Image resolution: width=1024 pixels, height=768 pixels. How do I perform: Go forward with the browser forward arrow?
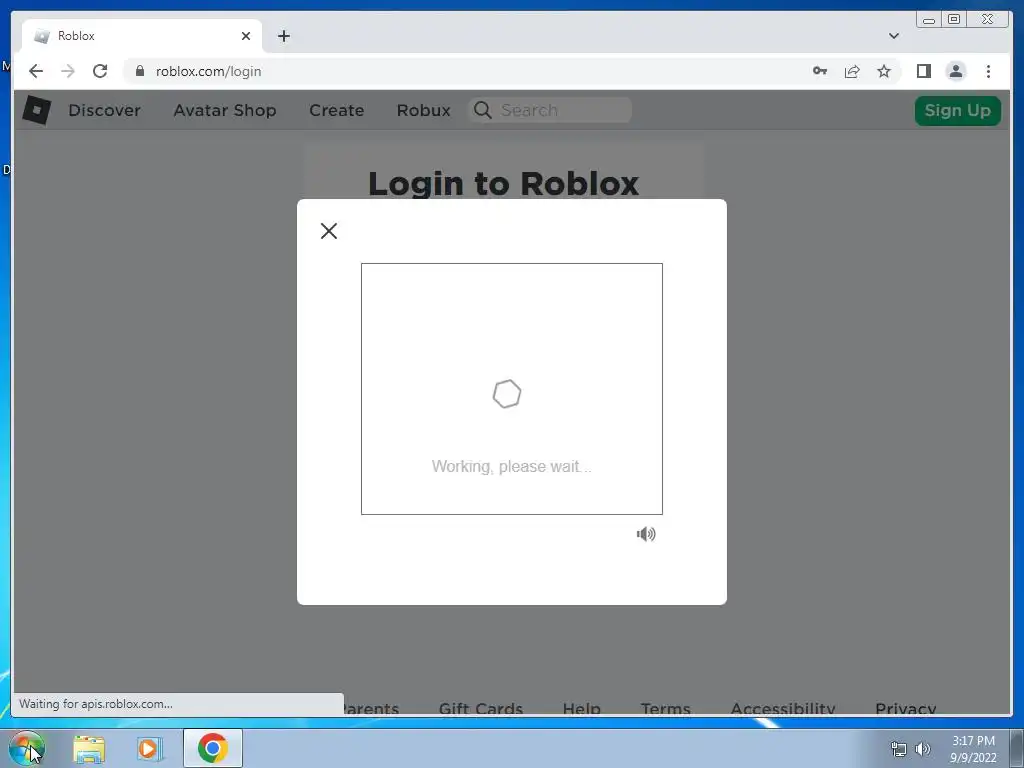click(68, 71)
